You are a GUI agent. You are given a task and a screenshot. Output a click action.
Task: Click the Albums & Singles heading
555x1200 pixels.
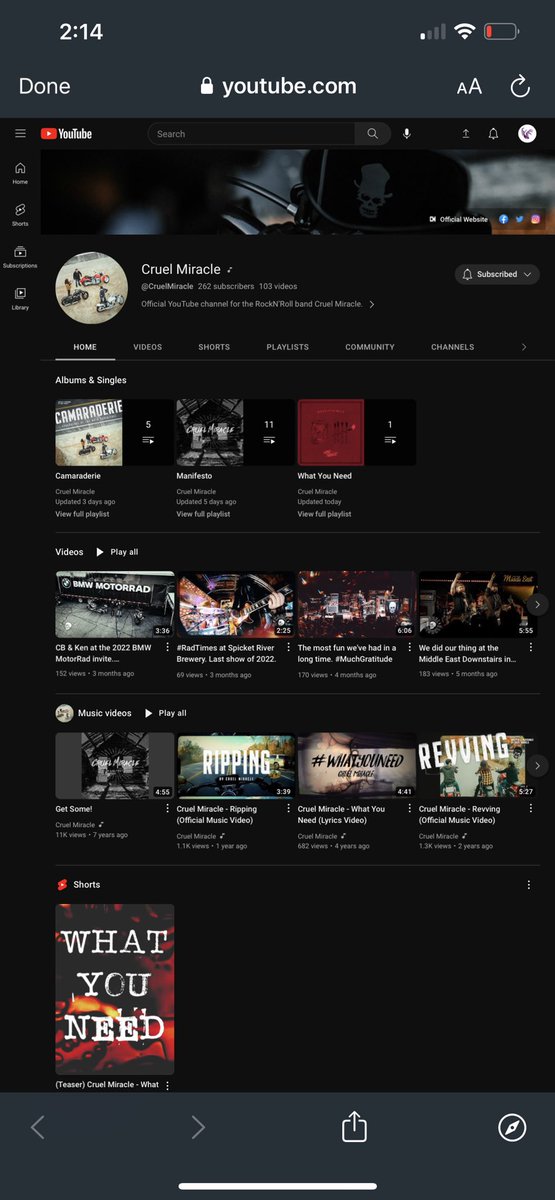tap(91, 380)
